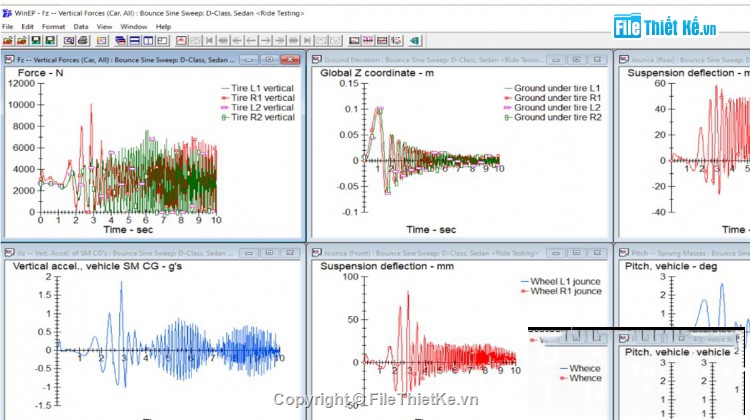Activate the Jounce (Front) window title bar
This screenshot has height=420, width=750.
pos(459,253)
